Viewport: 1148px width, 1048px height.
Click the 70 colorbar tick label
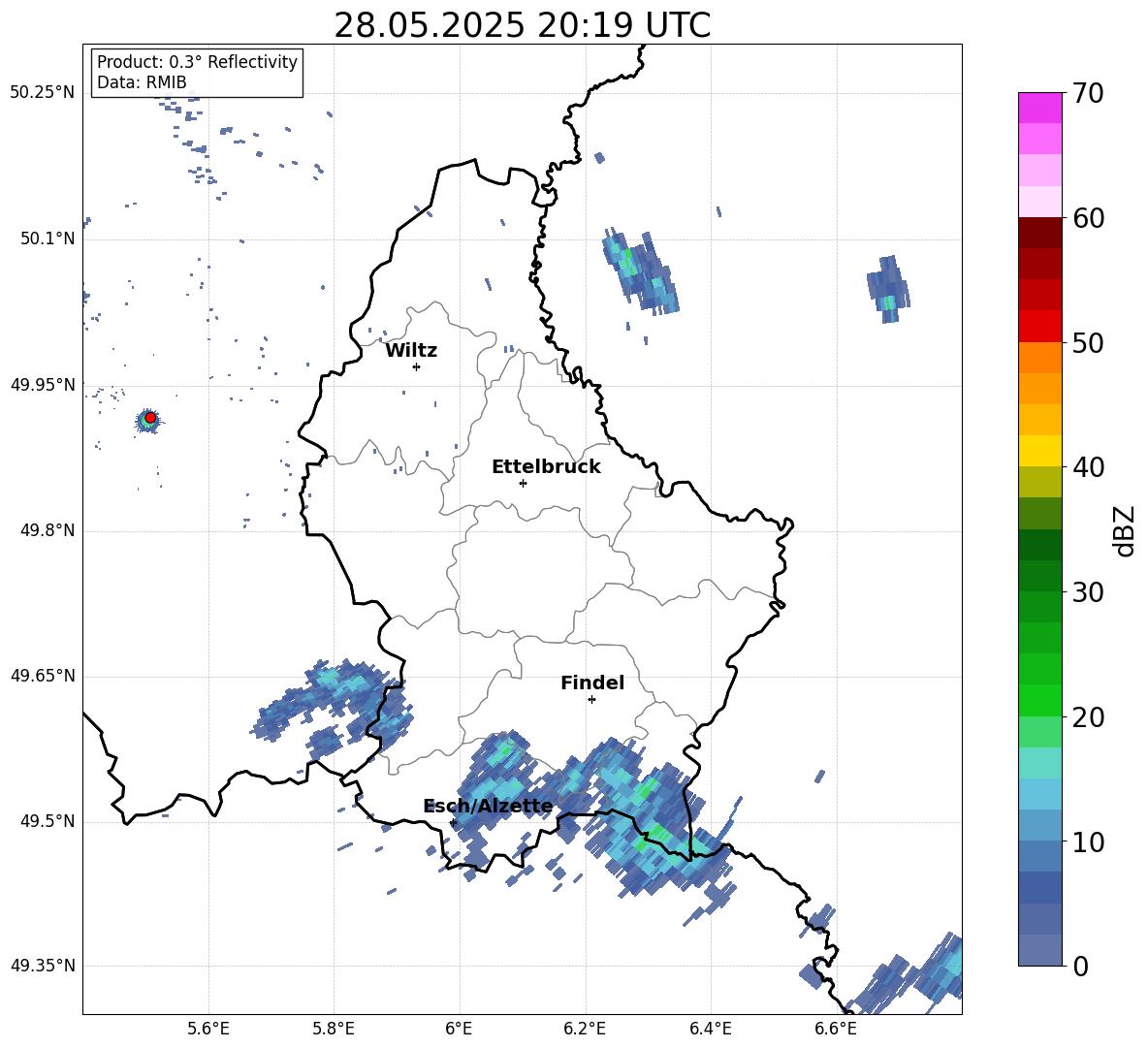point(1088,94)
